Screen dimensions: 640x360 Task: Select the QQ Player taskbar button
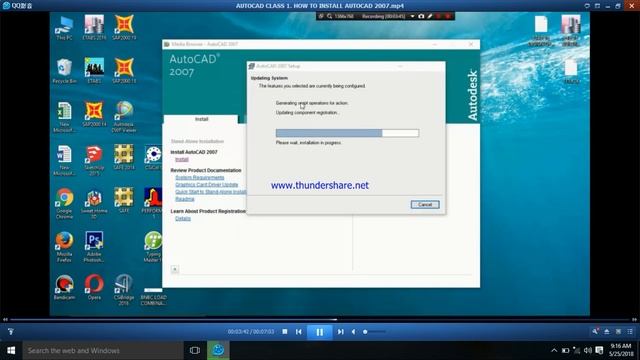(218, 350)
